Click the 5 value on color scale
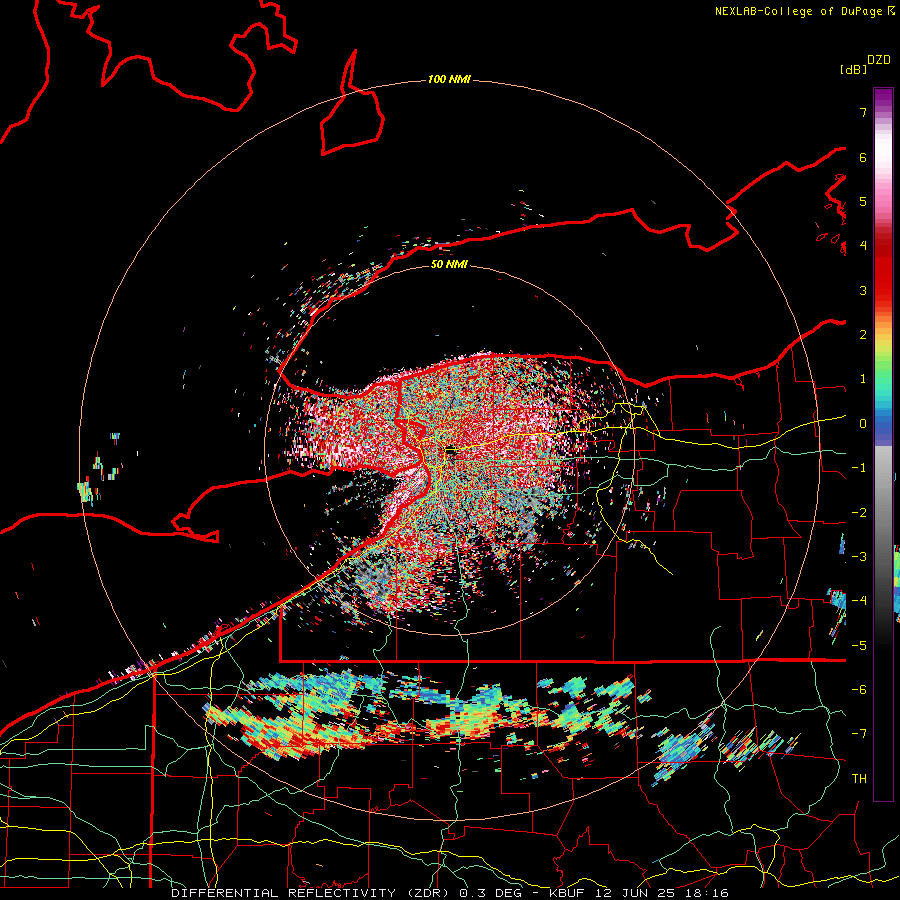This screenshot has width=900, height=900. click(x=863, y=201)
